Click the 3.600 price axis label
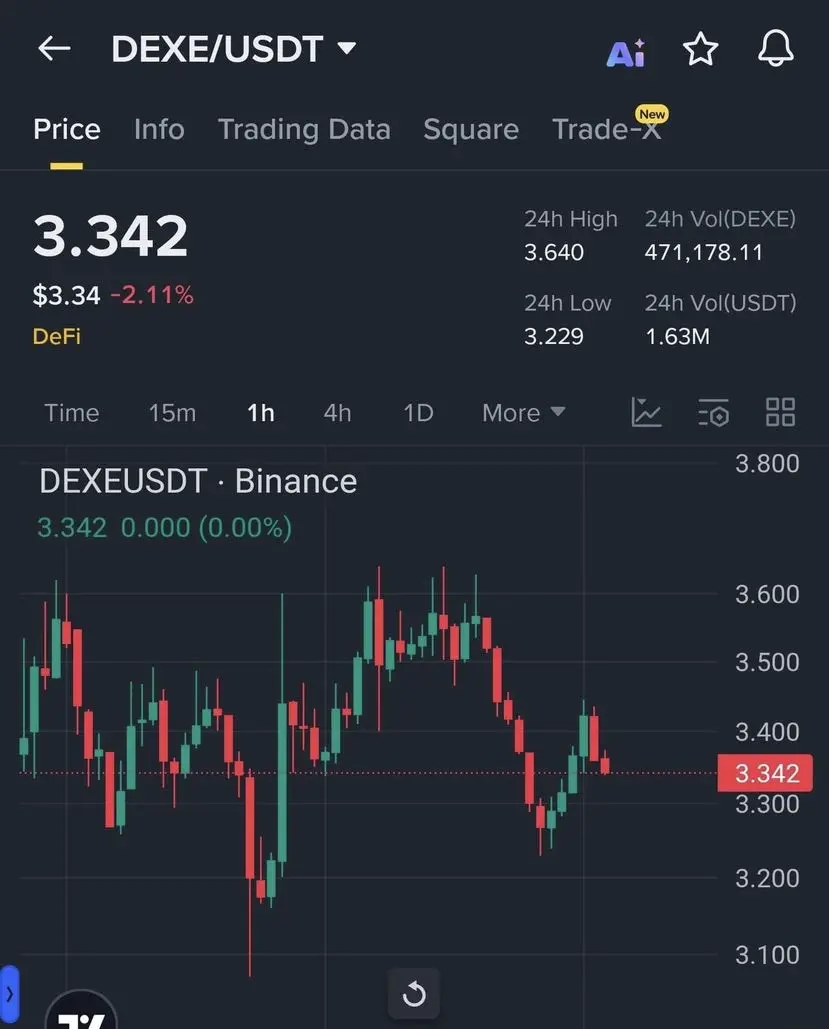 (x=767, y=595)
